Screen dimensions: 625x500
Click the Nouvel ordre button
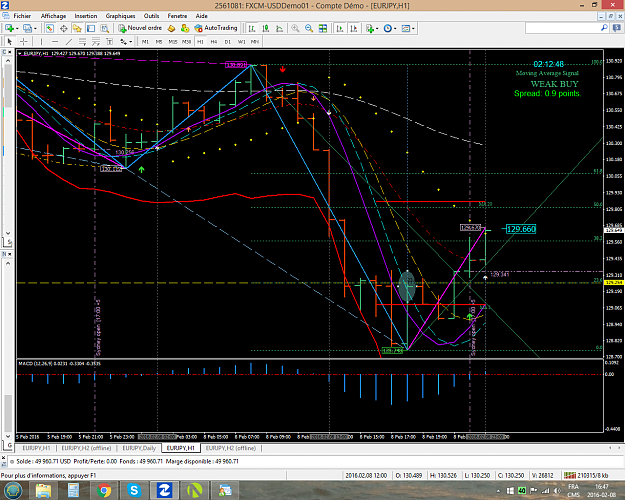[x=140, y=28]
